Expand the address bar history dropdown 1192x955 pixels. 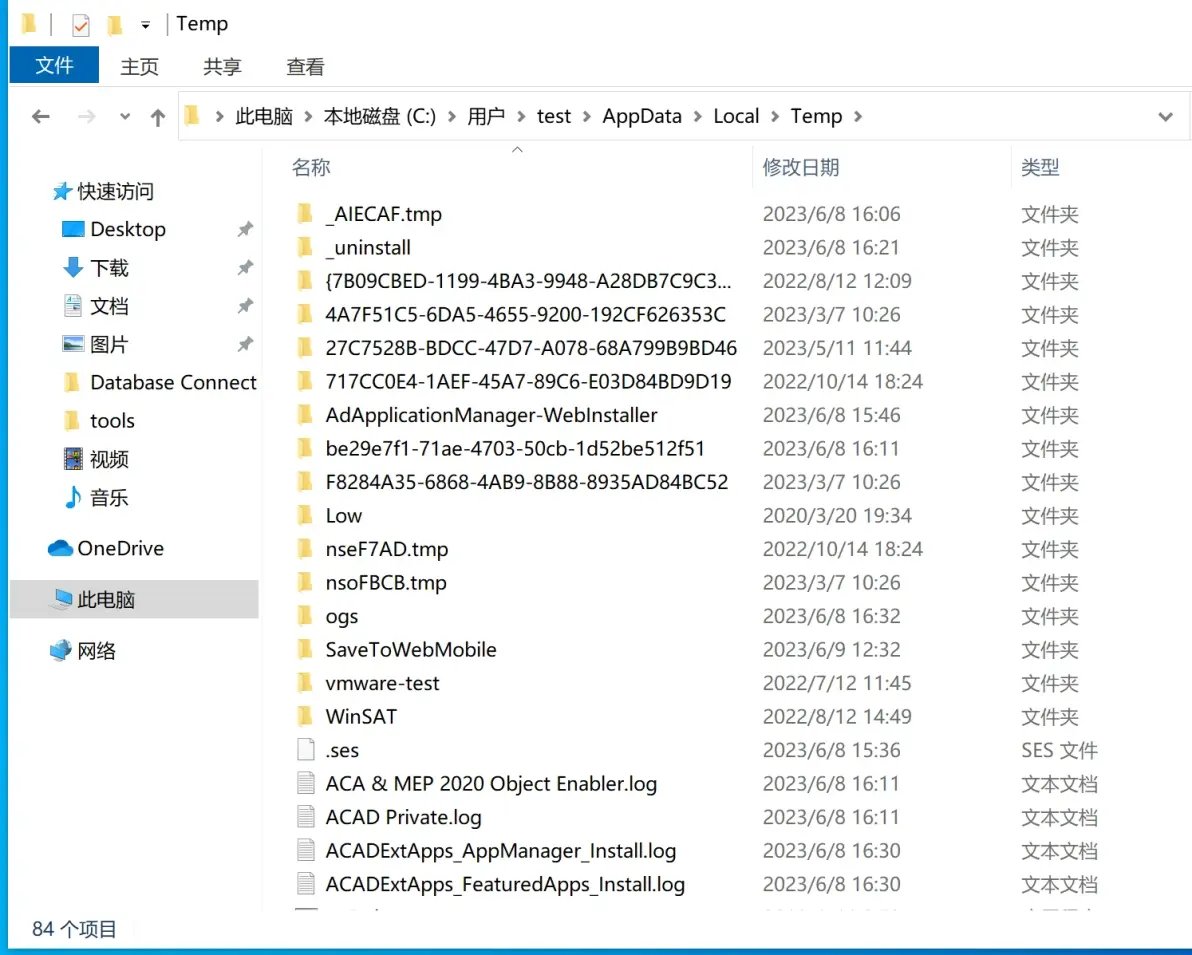1165,116
